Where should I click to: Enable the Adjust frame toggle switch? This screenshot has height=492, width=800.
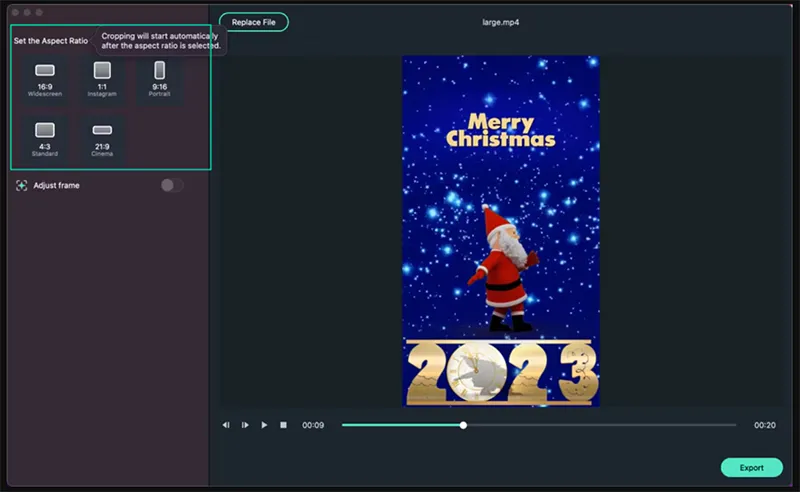tap(172, 185)
